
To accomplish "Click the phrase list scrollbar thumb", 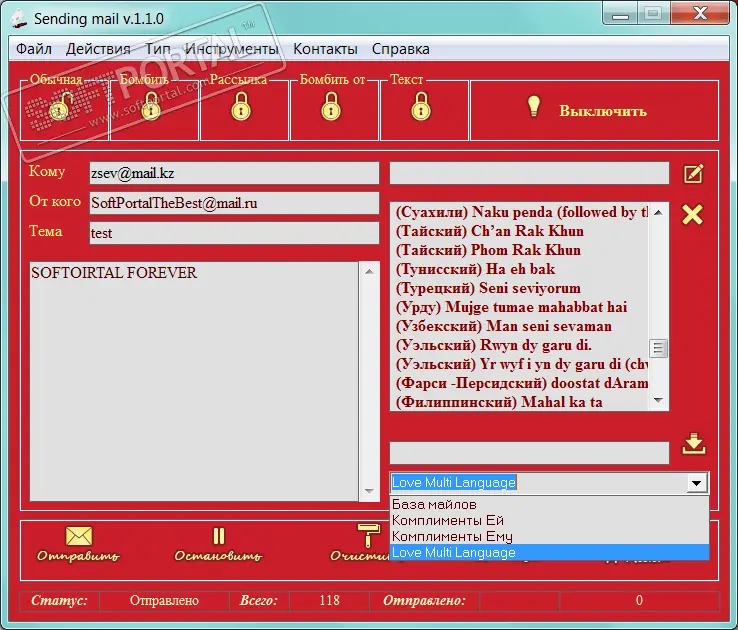I will pos(658,348).
